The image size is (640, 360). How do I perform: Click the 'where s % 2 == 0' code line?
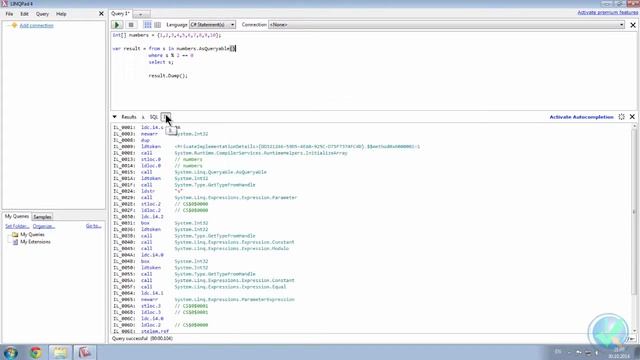[x=171, y=56]
